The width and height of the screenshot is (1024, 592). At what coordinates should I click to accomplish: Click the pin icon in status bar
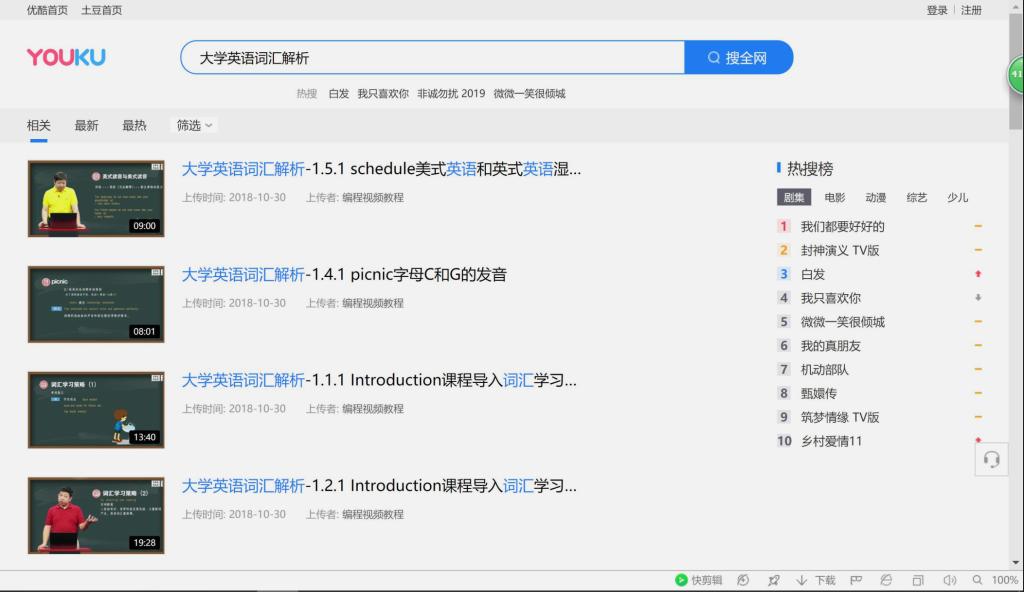[x=773, y=580]
